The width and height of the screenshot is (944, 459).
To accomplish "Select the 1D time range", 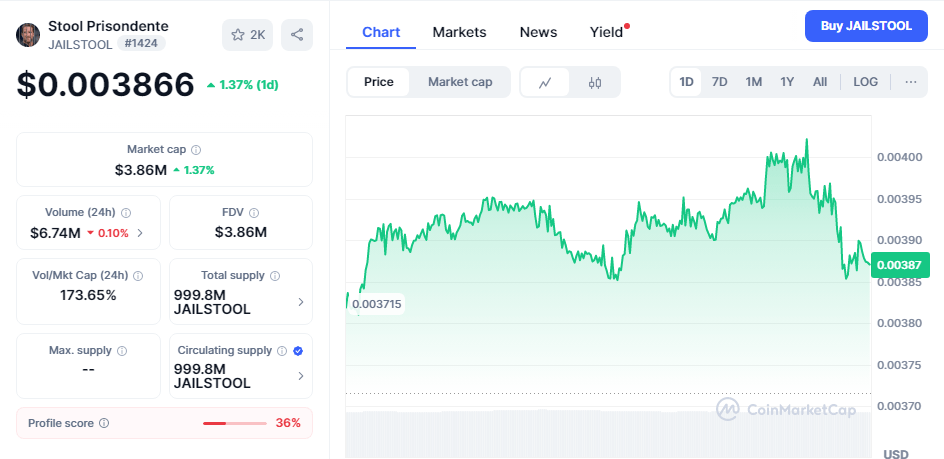I will [x=686, y=82].
